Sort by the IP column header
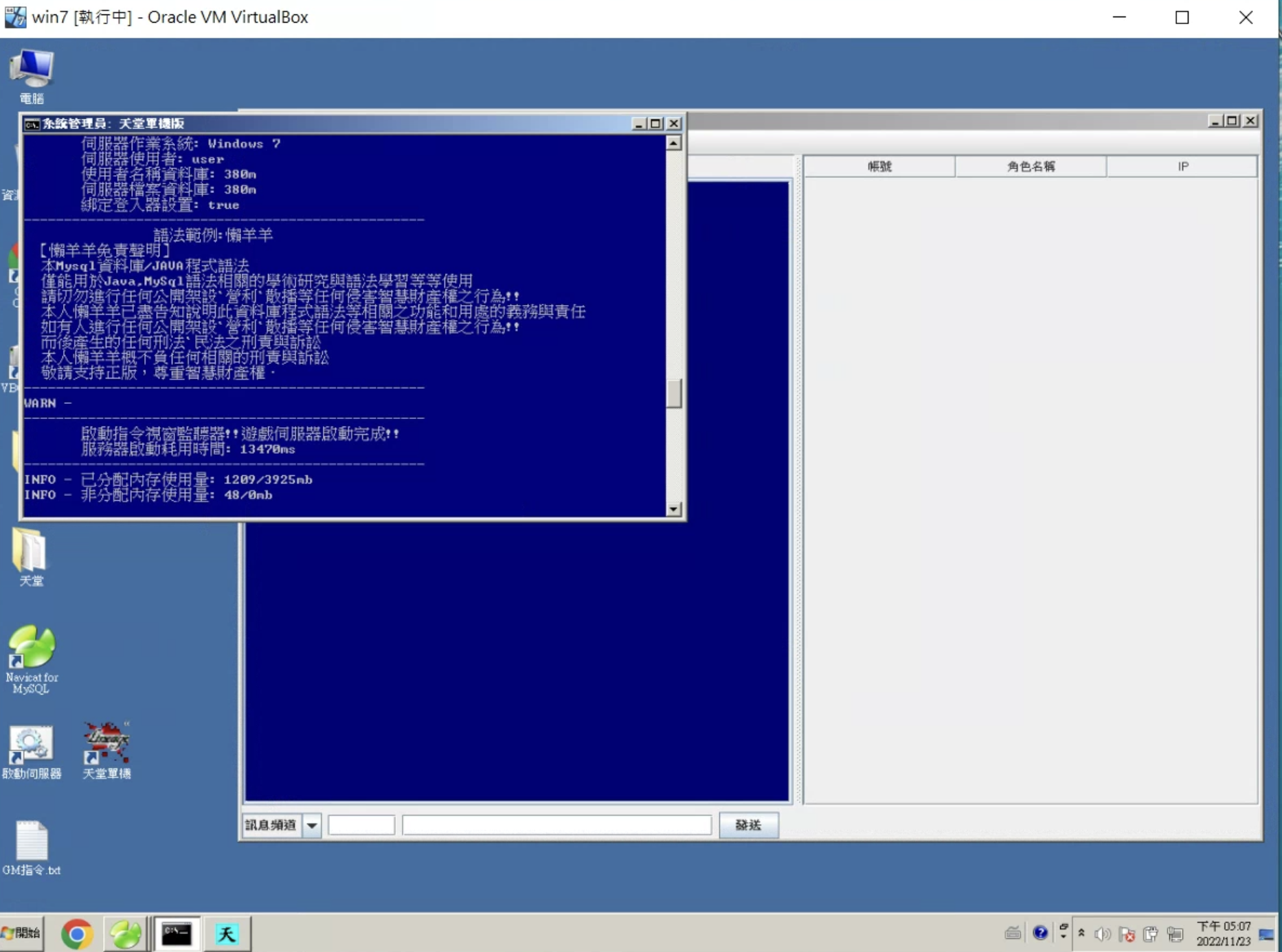Image resolution: width=1282 pixels, height=952 pixels. (x=1182, y=166)
